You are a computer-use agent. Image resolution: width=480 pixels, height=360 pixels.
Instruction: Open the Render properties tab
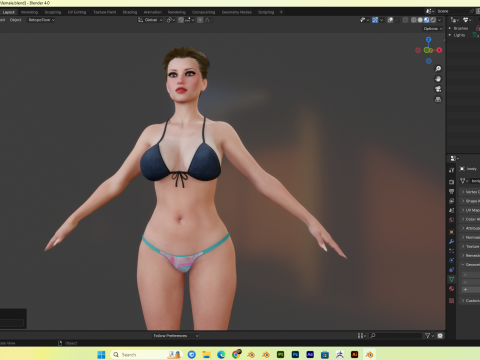coord(452,182)
